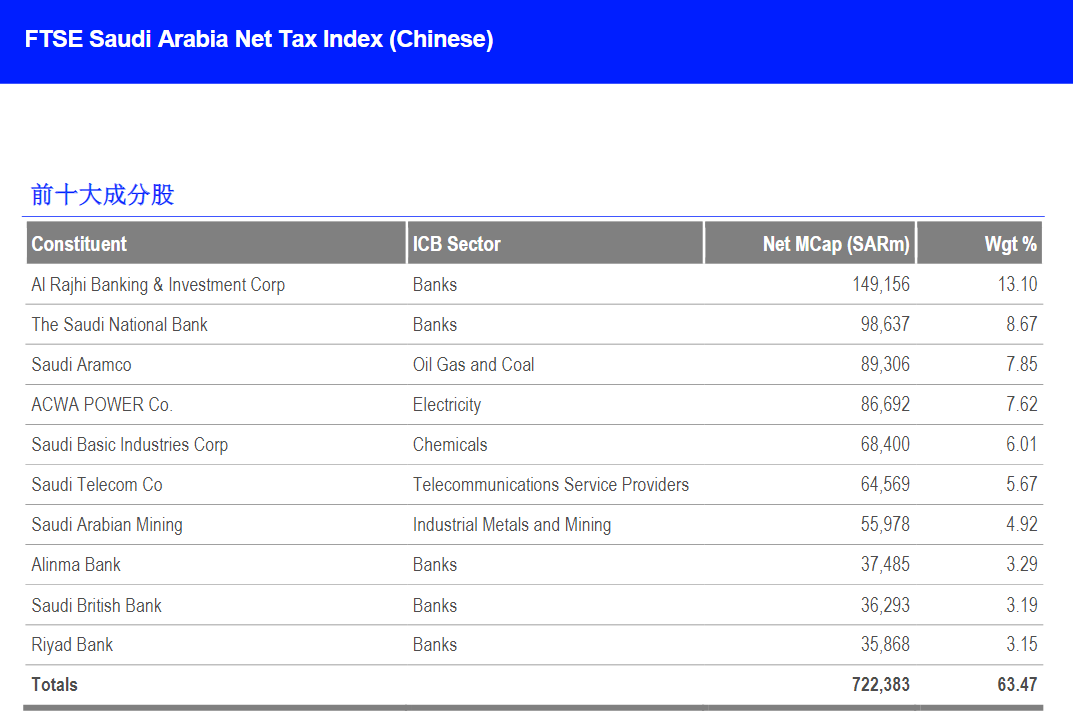The width and height of the screenshot is (1073, 724).
Task: Click weight value 5.67
Action: pos(1022,484)
